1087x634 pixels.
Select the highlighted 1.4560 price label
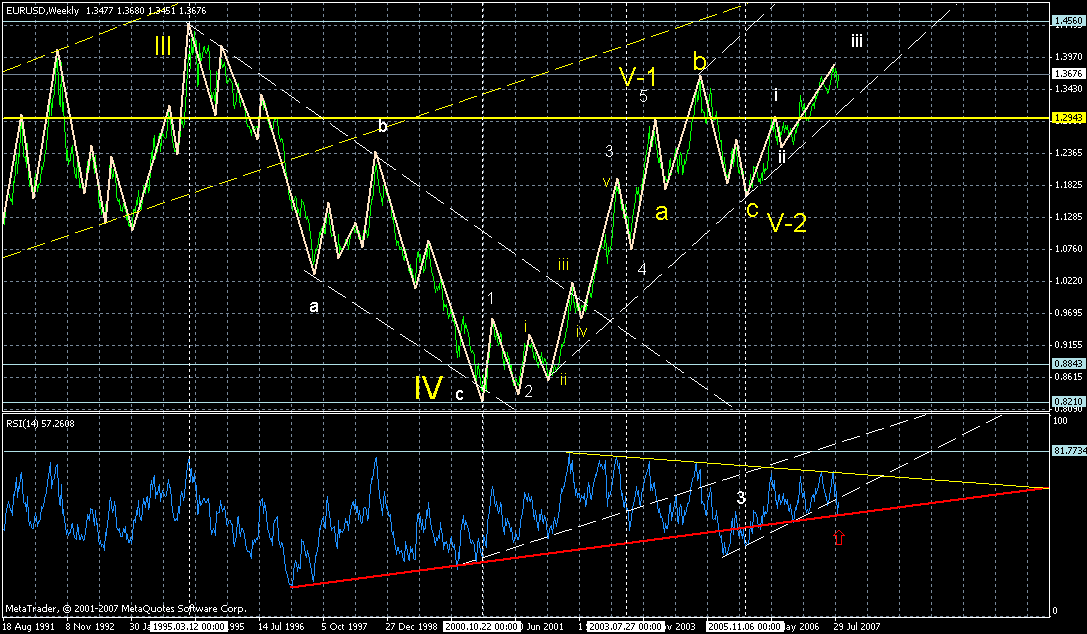1068,21
